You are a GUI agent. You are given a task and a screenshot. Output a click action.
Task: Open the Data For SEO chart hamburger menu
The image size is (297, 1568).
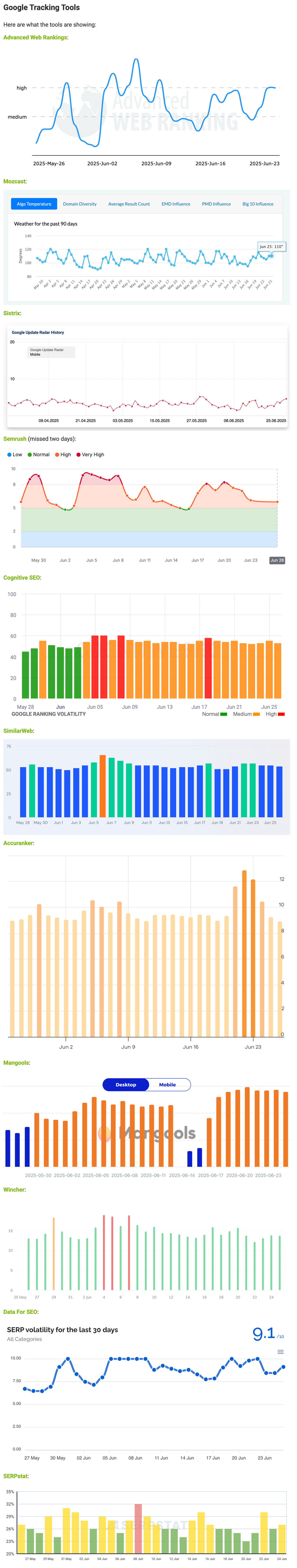click(281, 1351)
